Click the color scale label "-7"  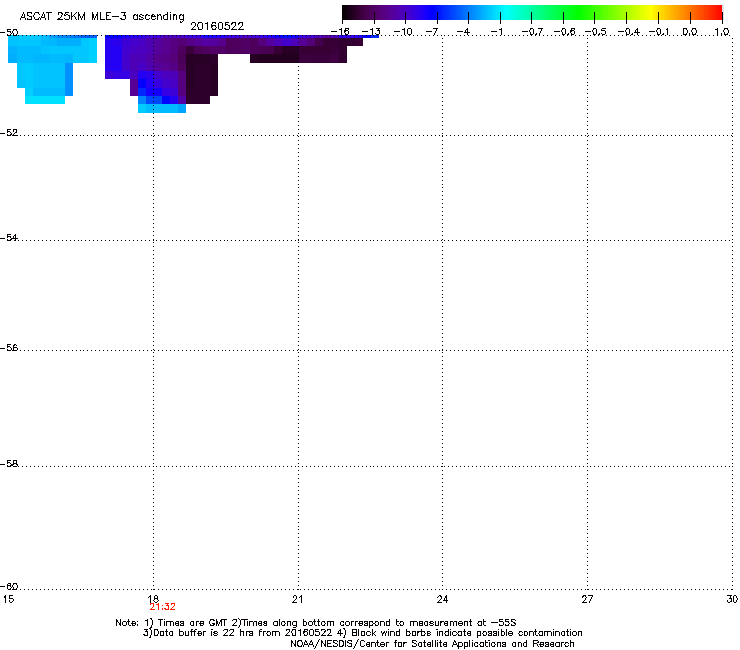(x=431, y=32)
